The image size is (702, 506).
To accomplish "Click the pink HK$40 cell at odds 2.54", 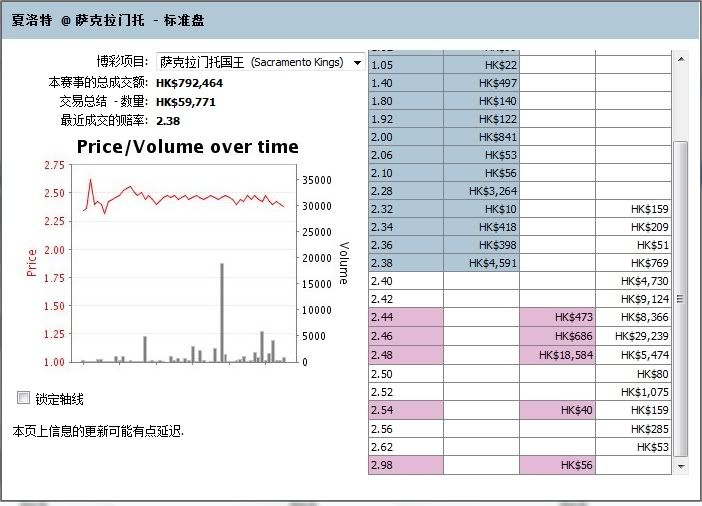I will (x=557, y=410).
